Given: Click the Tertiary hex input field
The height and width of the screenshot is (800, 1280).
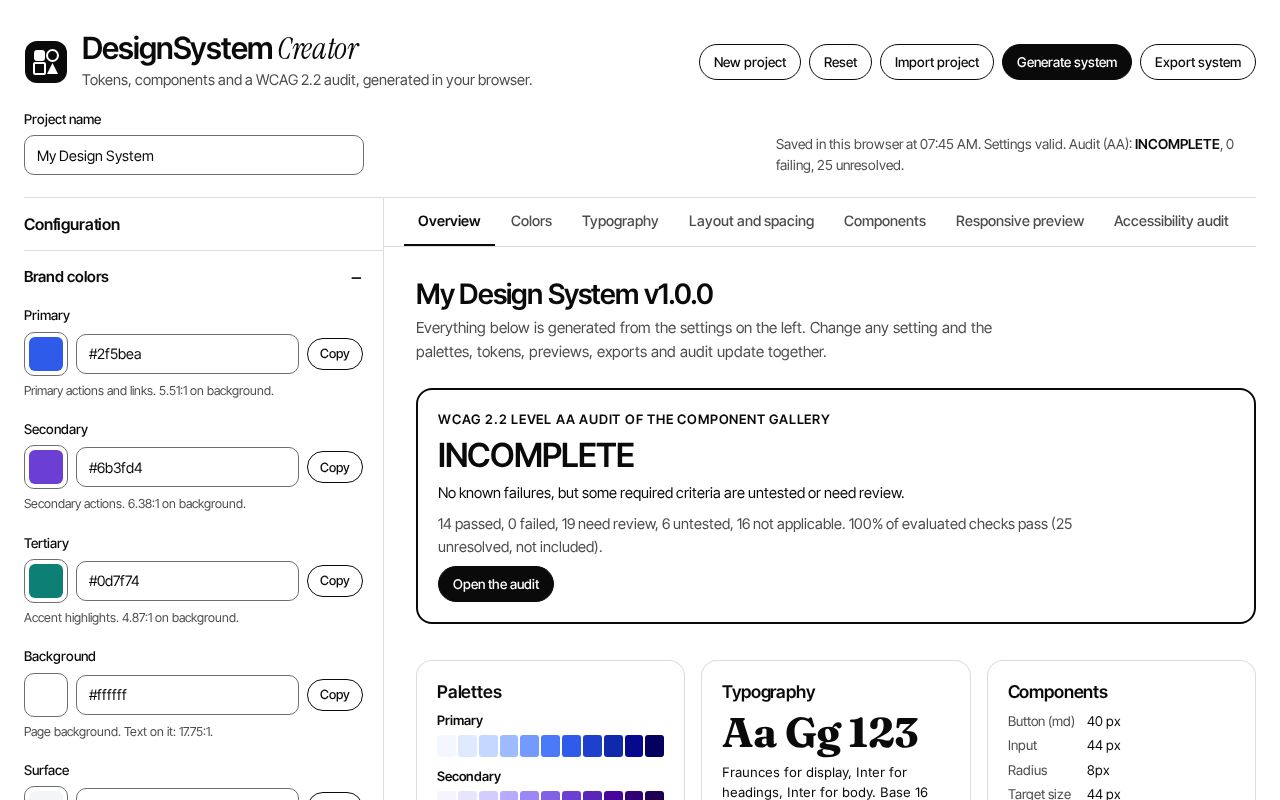Looking at the screenshot, I should pos(187,581).
